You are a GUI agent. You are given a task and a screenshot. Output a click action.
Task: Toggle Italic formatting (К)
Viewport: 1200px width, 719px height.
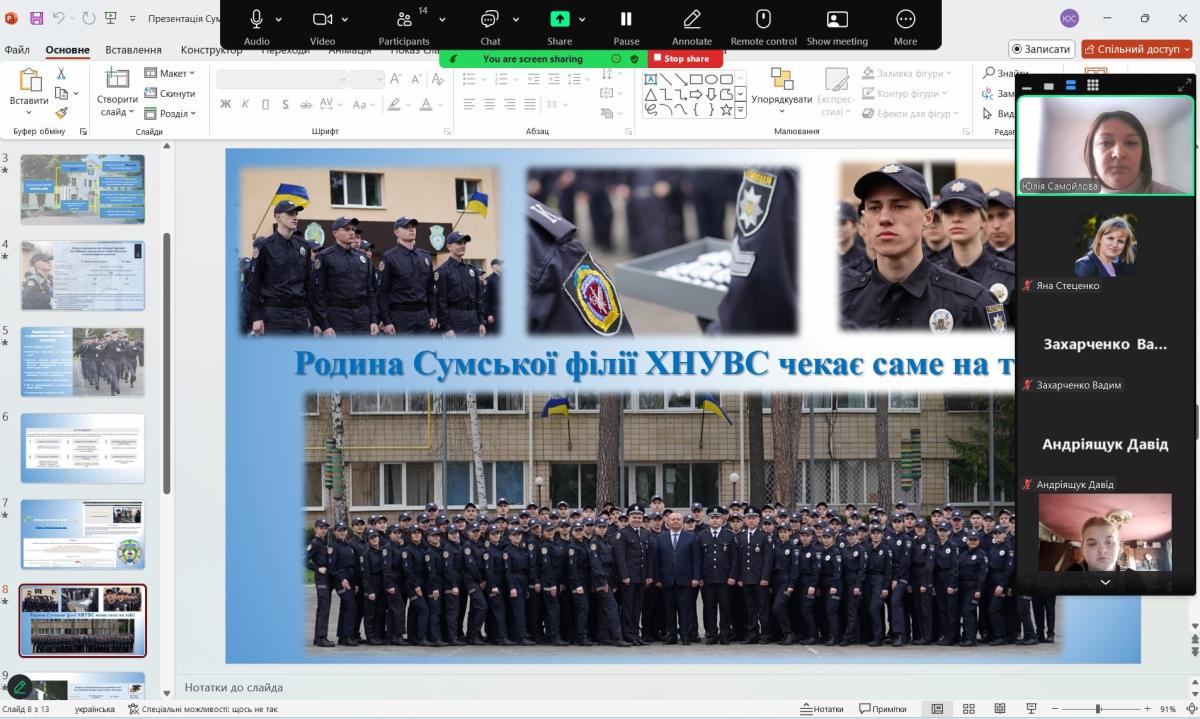pos(246,104)
